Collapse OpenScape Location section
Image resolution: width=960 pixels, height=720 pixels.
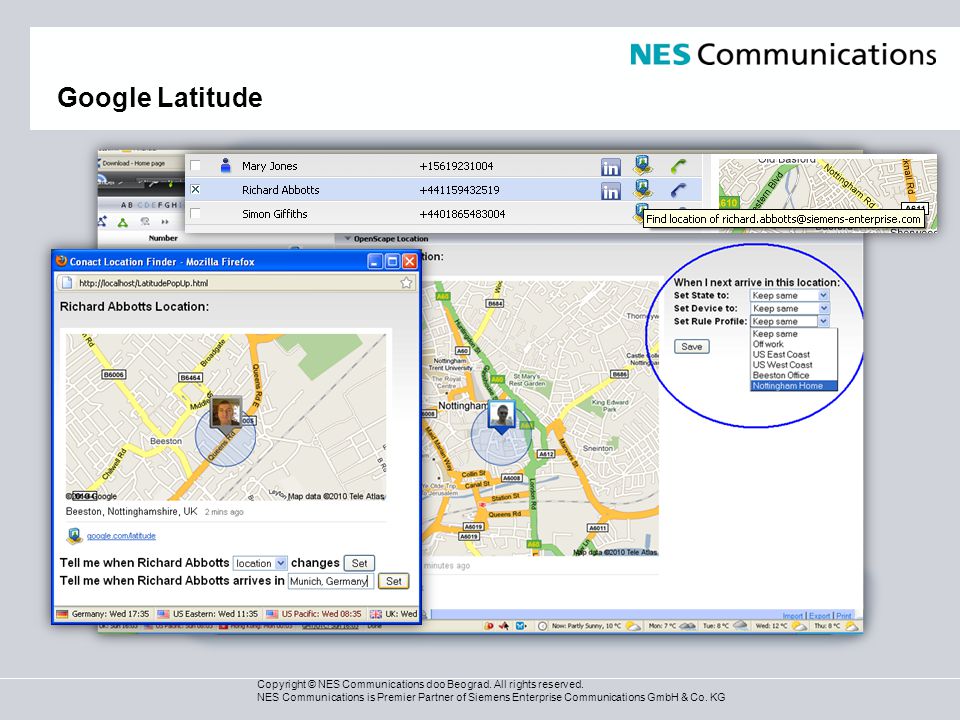pos(348,239)
